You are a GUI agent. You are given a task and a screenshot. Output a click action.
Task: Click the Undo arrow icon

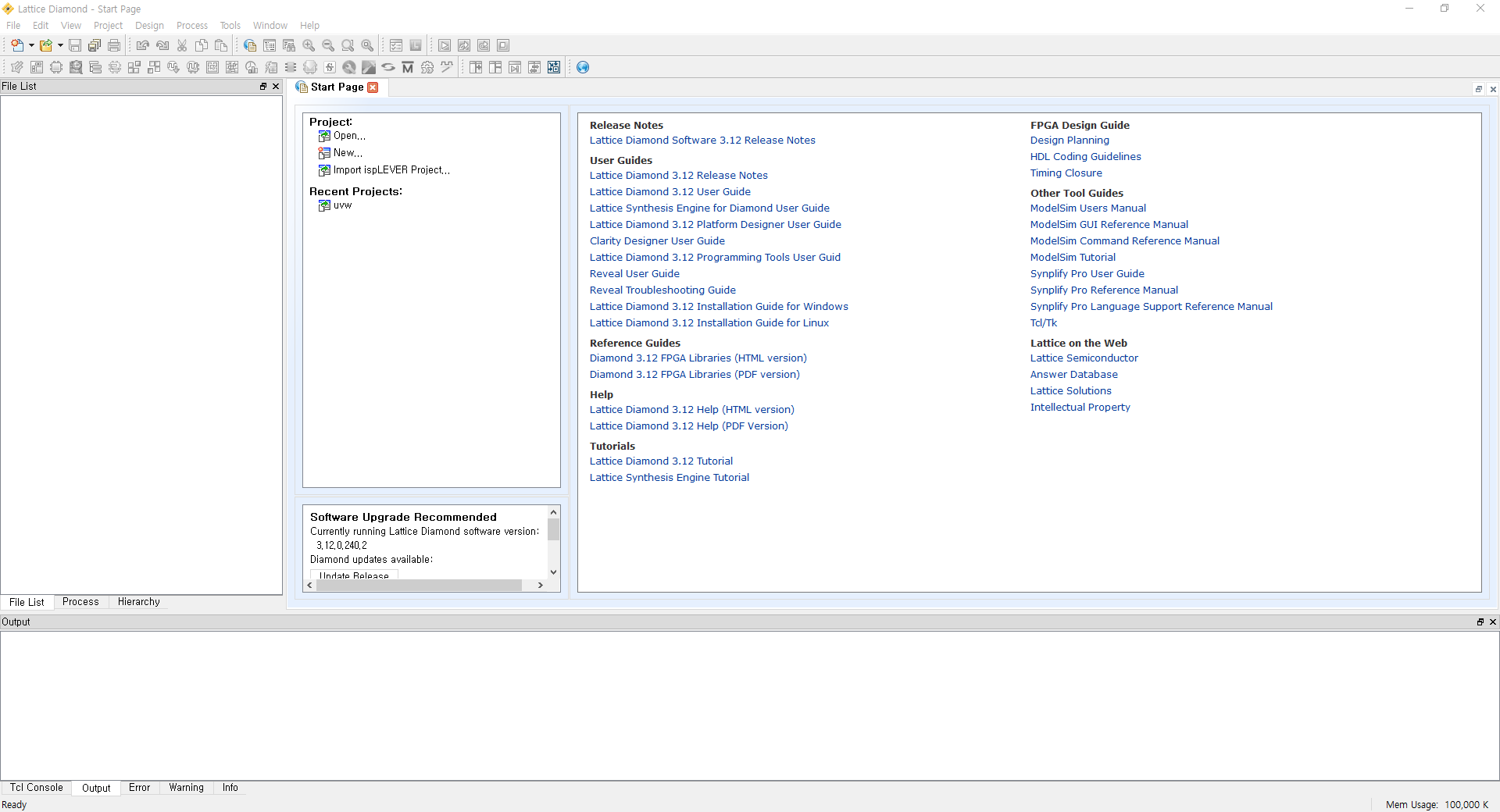[143, 45]
